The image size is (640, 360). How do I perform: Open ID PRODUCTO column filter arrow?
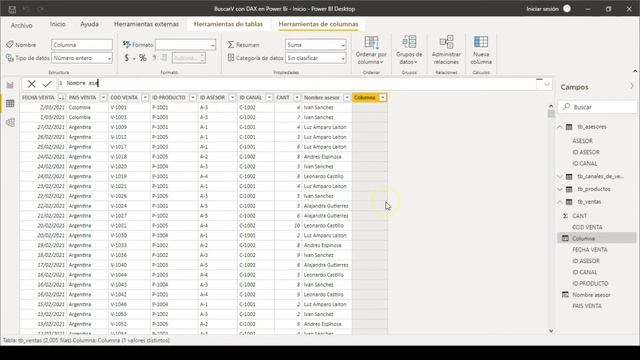[193, 98]
